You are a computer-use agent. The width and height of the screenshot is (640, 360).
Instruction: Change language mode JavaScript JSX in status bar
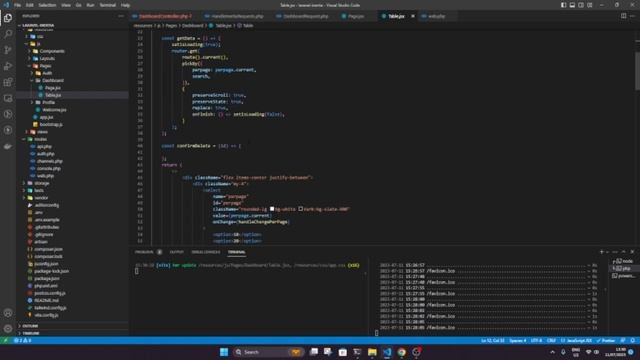click(x=576, y=340)
